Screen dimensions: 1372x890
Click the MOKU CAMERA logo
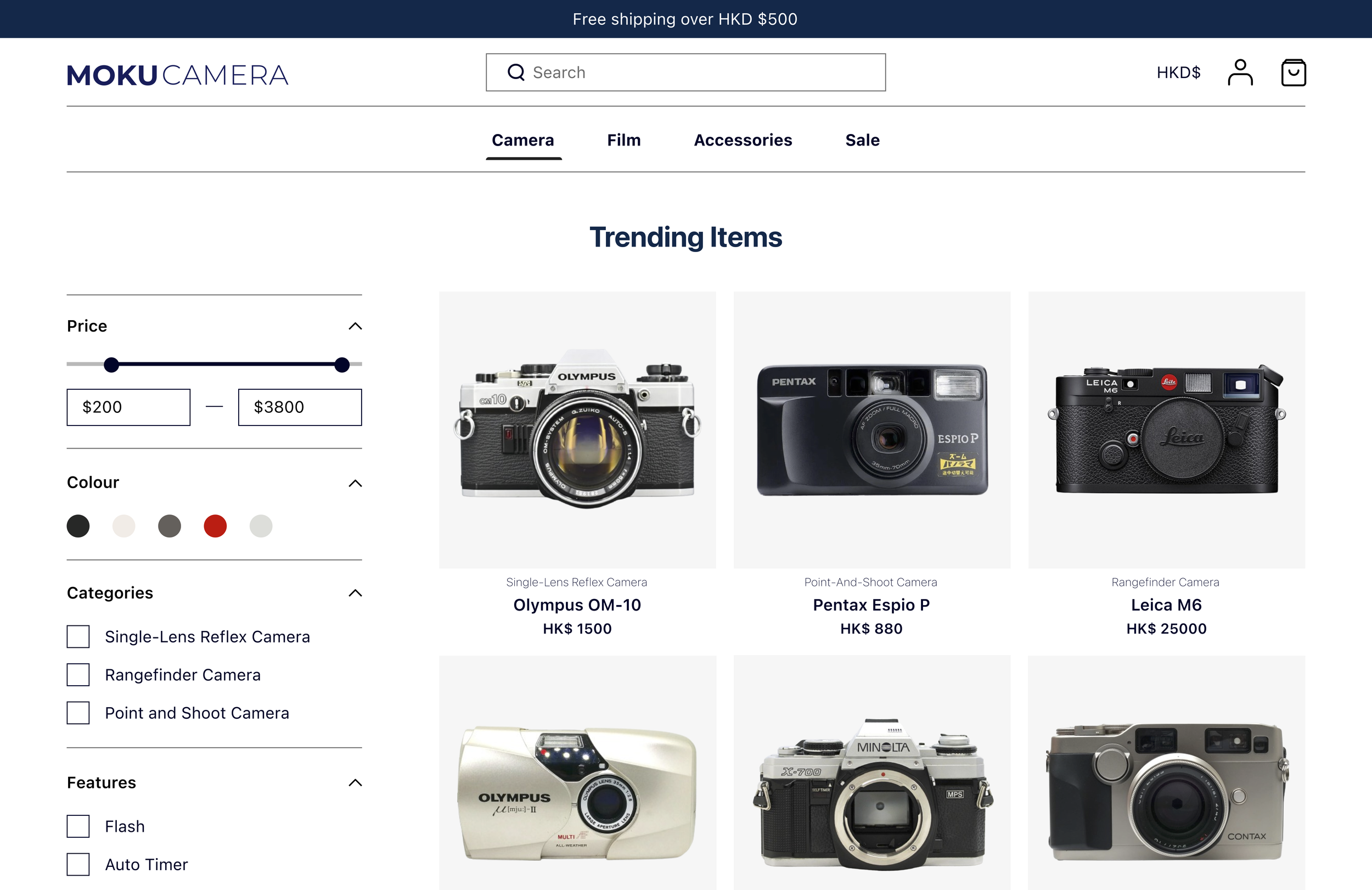(x=178, y=76)
